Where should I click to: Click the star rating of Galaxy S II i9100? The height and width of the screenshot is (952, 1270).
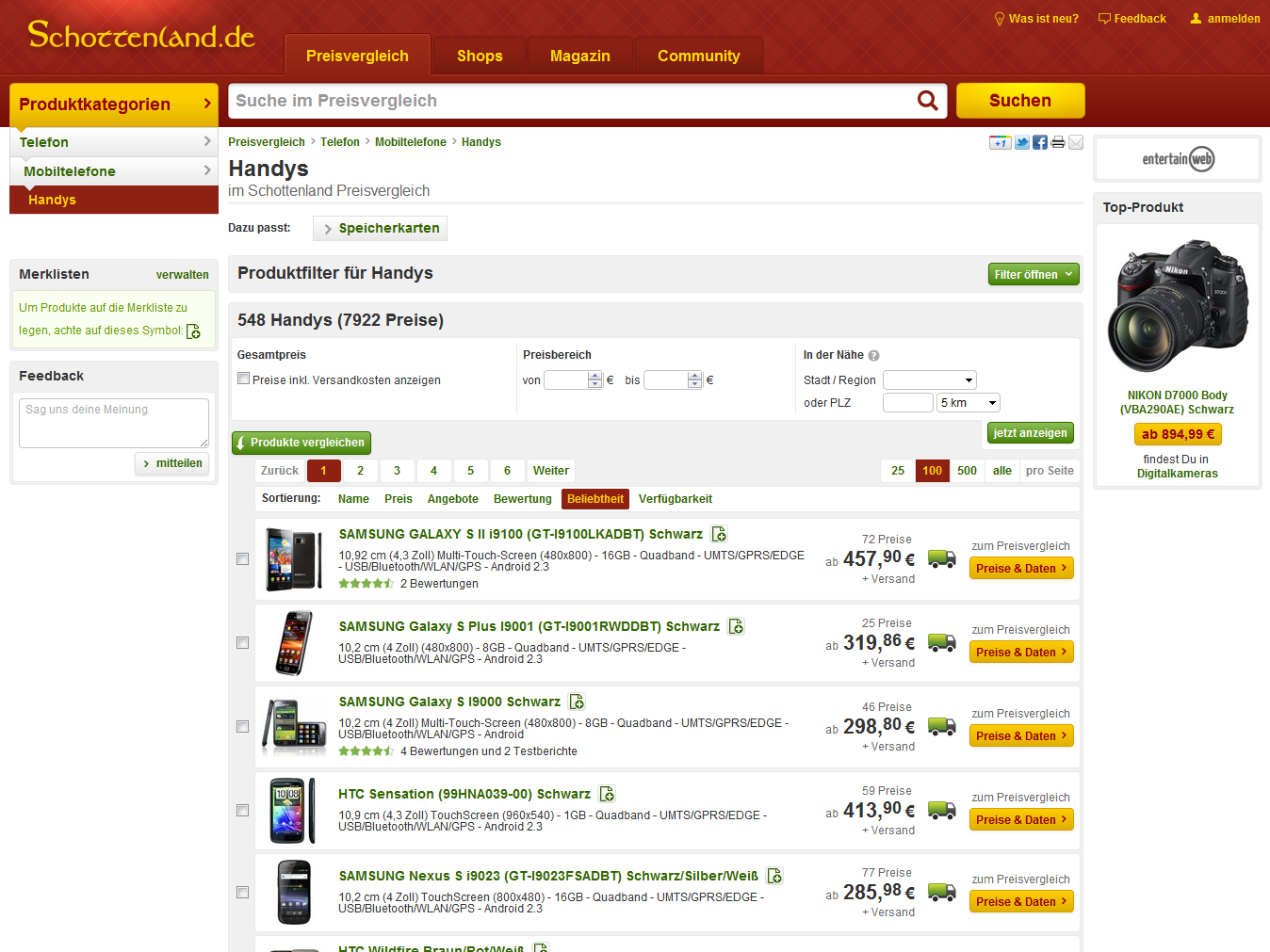366,584
